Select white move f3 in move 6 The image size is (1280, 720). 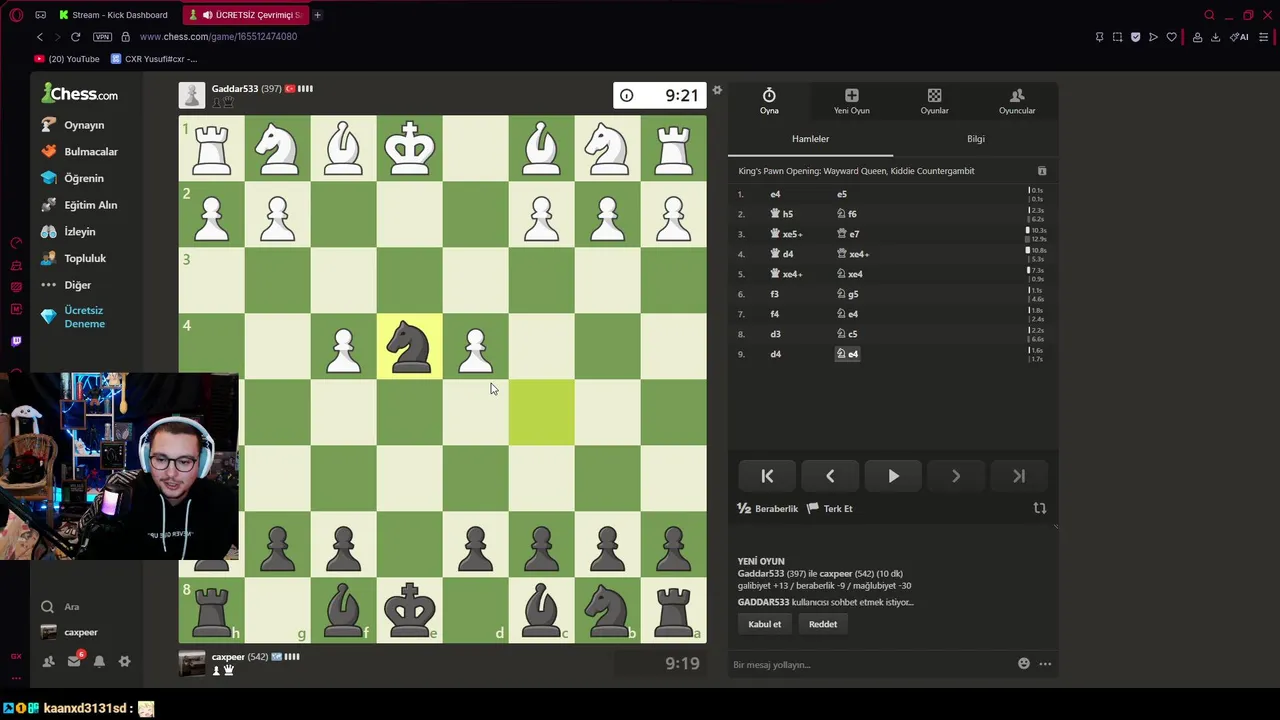coord(774,294)
